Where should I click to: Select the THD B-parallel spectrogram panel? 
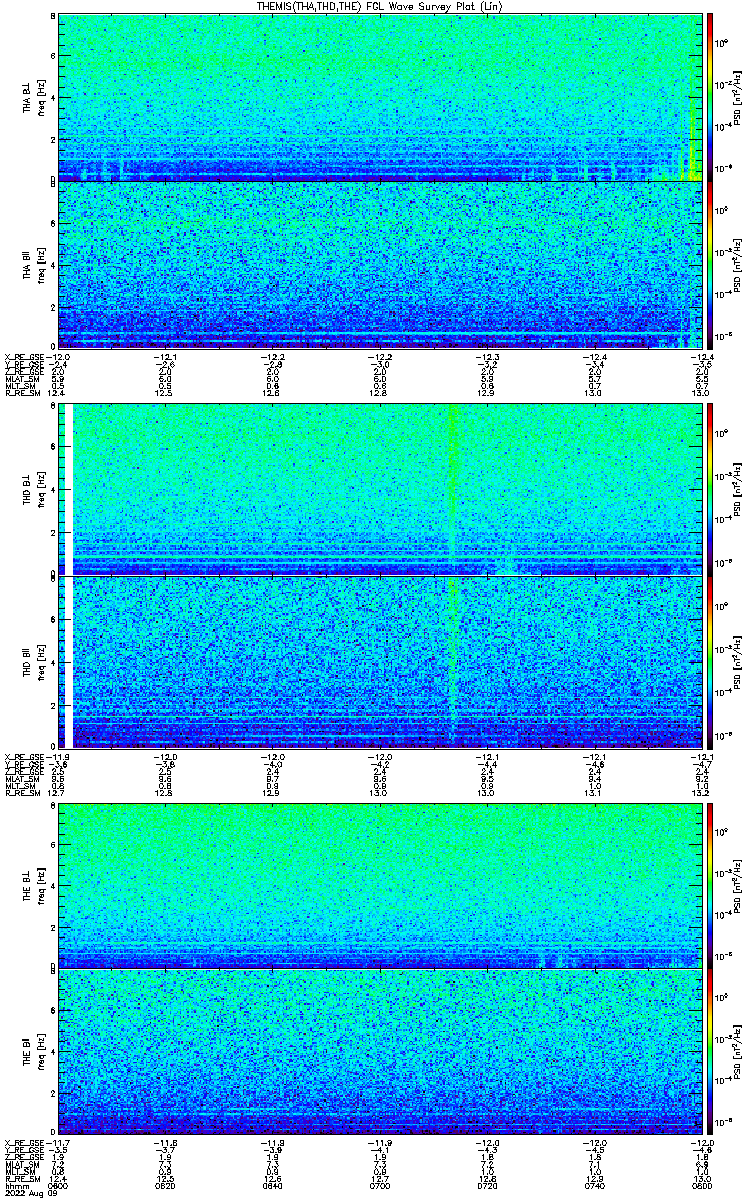380,662
